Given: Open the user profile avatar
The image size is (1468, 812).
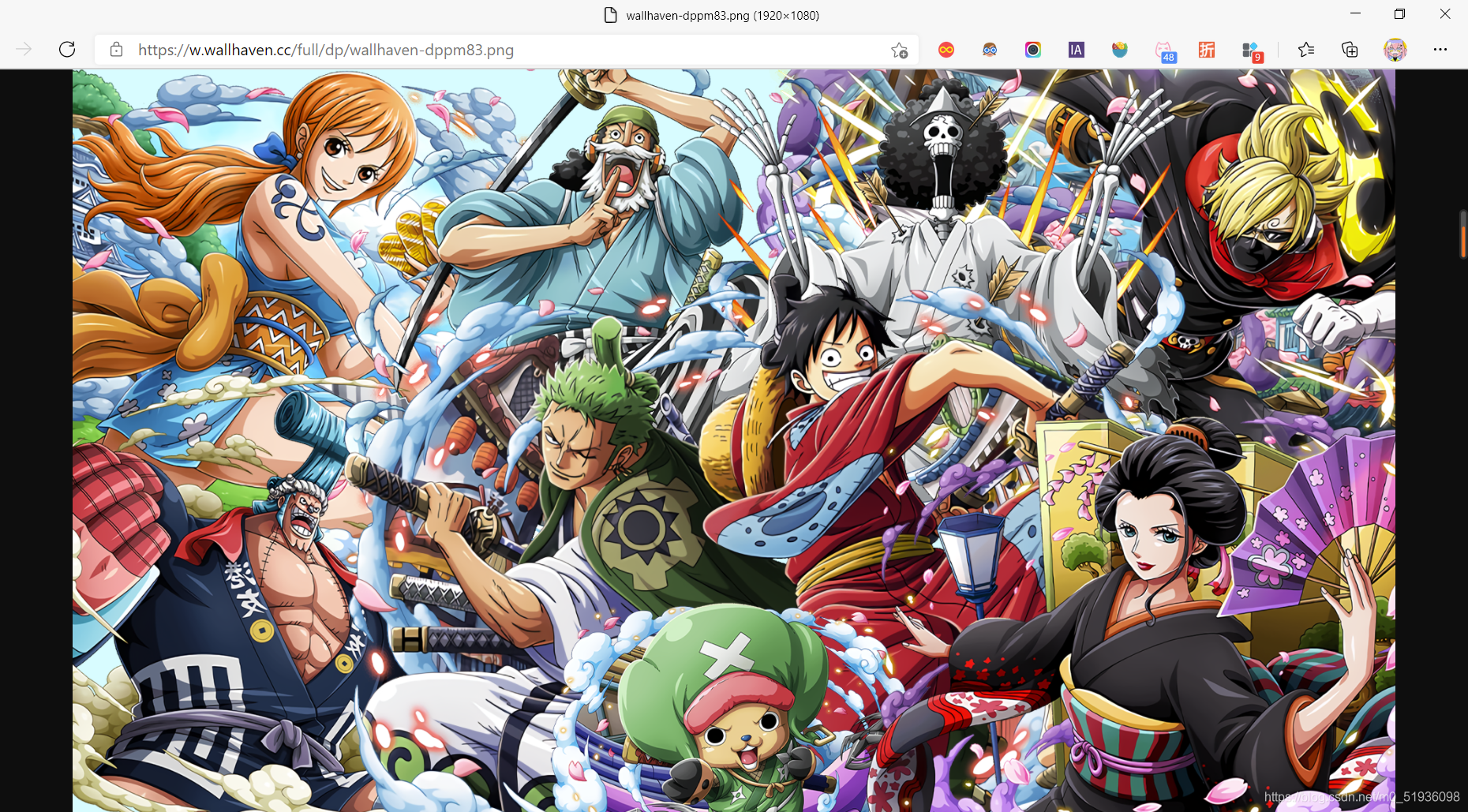Looking at the screenshot, I should point(1395,50).
